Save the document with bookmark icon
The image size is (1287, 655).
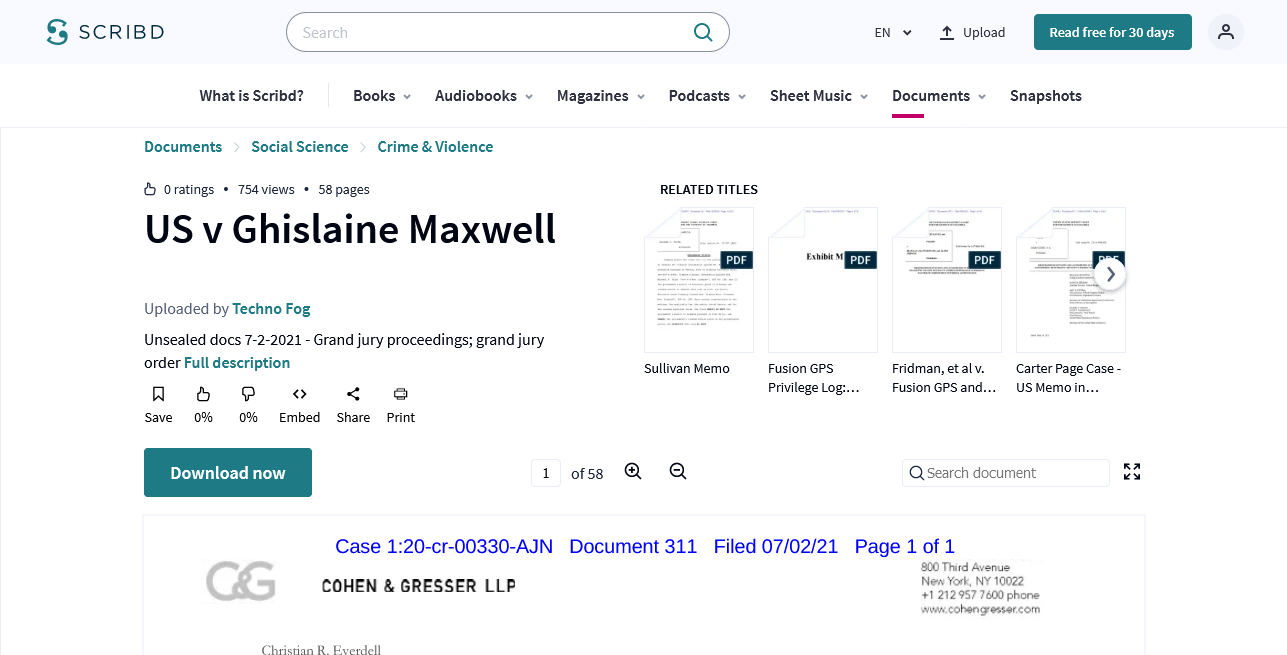tap(158, 394)
